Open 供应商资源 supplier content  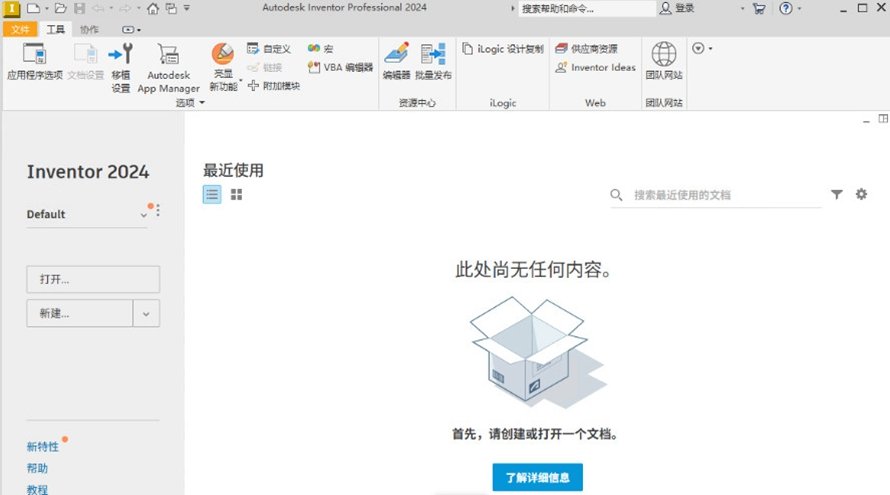click(586, 49)
